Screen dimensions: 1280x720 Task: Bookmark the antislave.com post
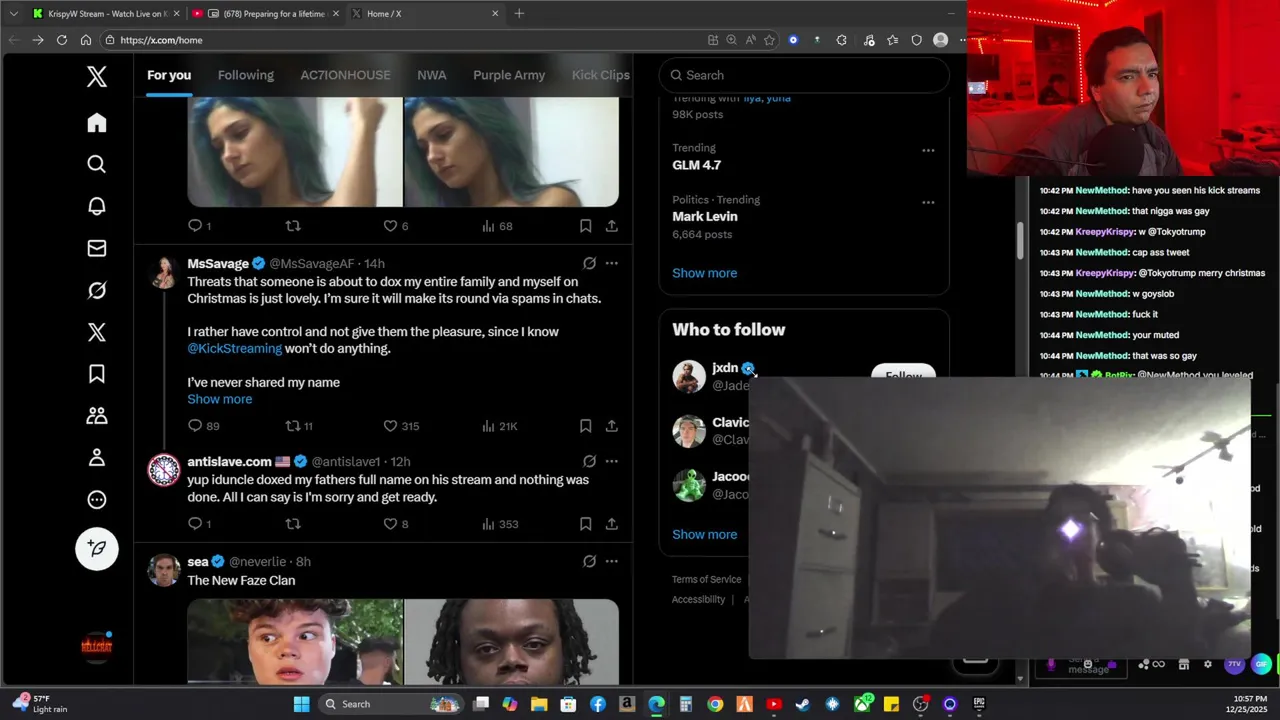(x=585, y=524)
